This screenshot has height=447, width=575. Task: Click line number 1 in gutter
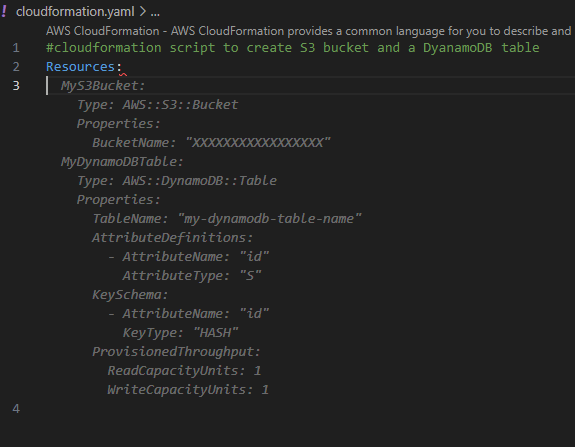16,48
